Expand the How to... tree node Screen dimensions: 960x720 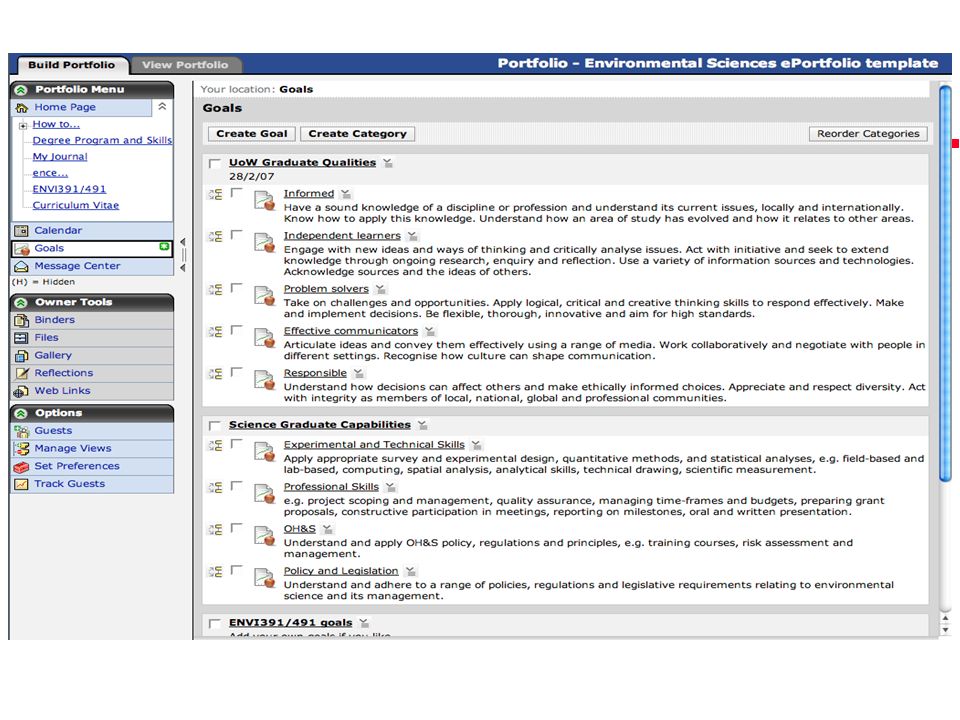pos(23,126)
